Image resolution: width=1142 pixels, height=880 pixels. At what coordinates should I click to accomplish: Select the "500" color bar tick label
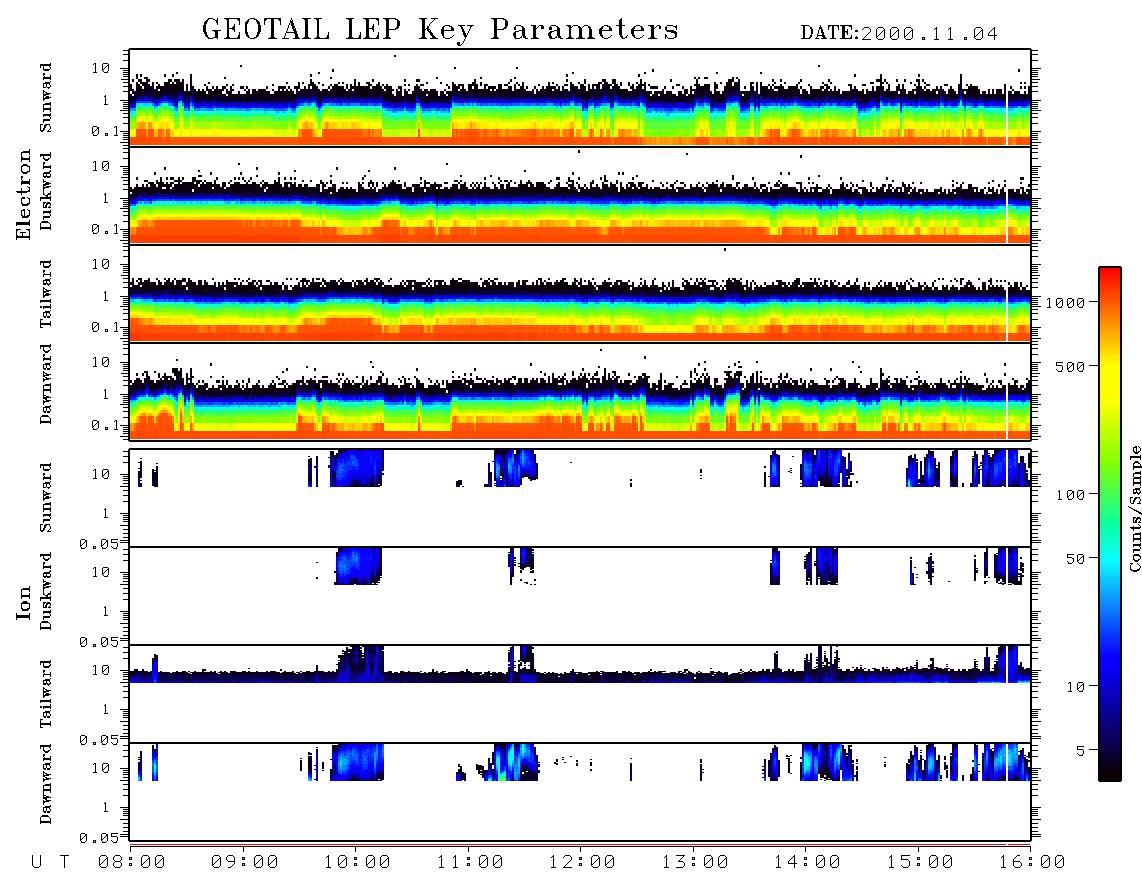(1070, 366)
